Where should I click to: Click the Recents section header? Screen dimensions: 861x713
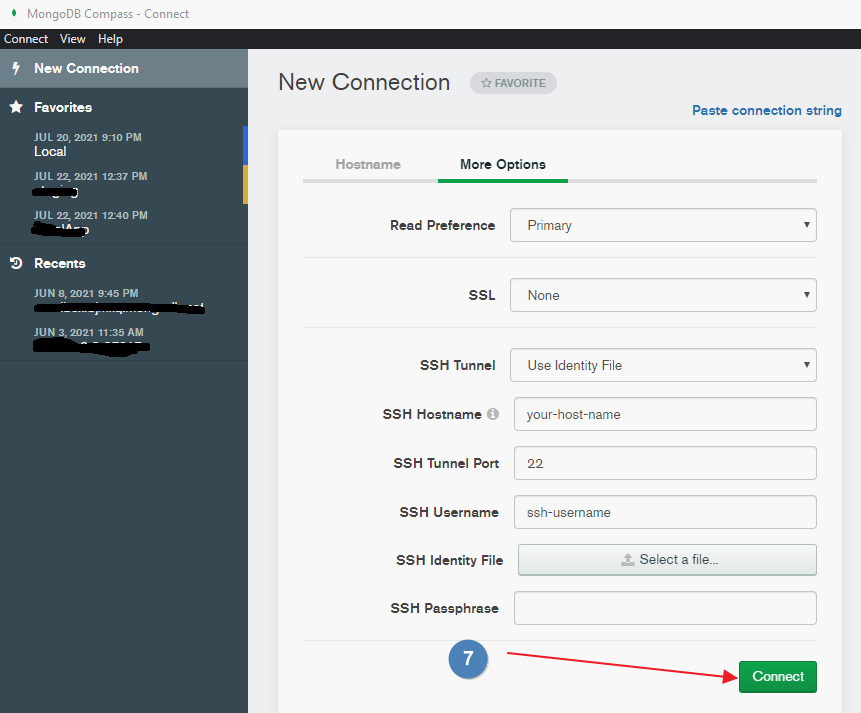click(x=59, y=263)
